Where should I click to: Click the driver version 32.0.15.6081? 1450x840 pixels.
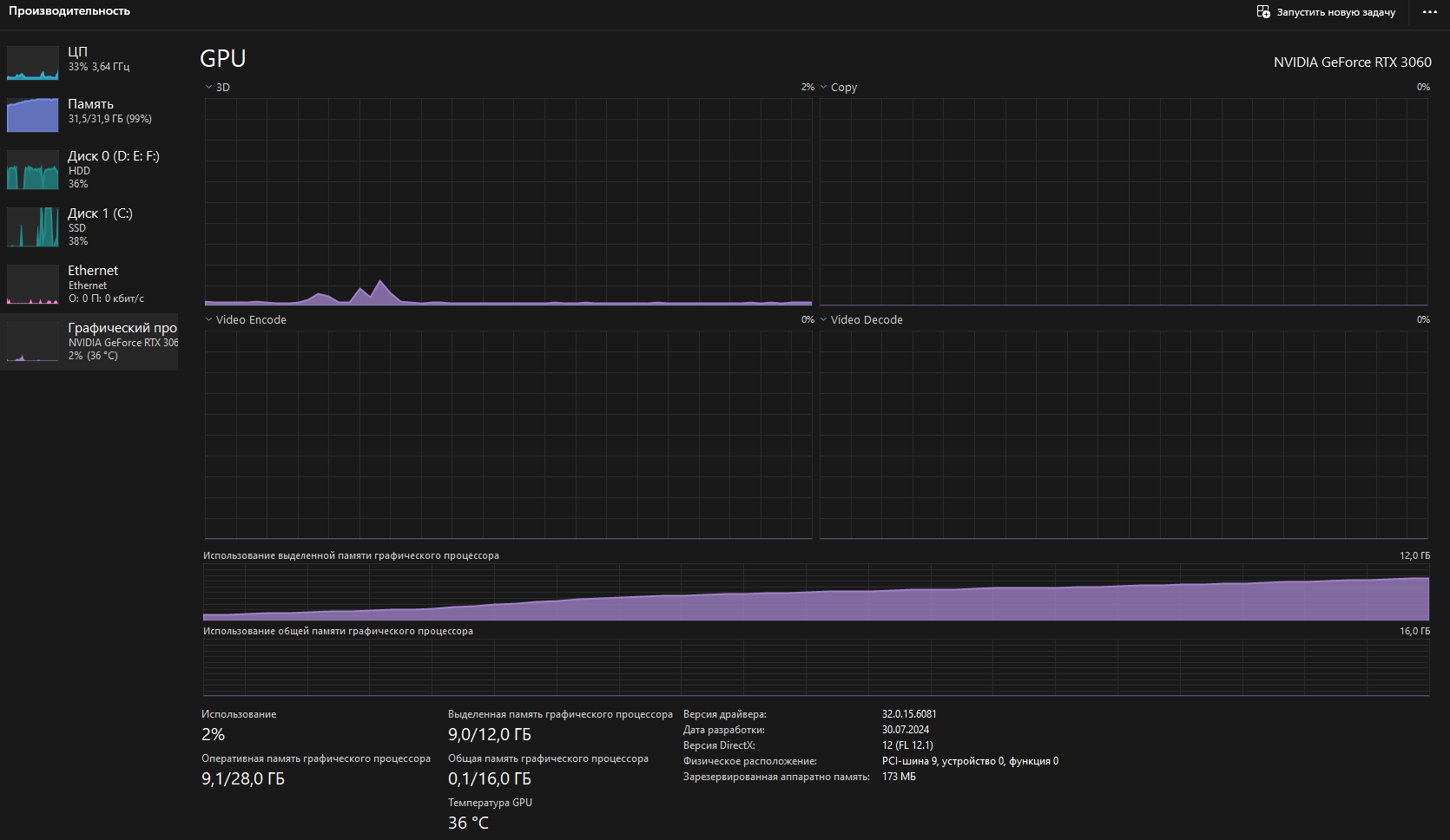[x=909, y=714]
